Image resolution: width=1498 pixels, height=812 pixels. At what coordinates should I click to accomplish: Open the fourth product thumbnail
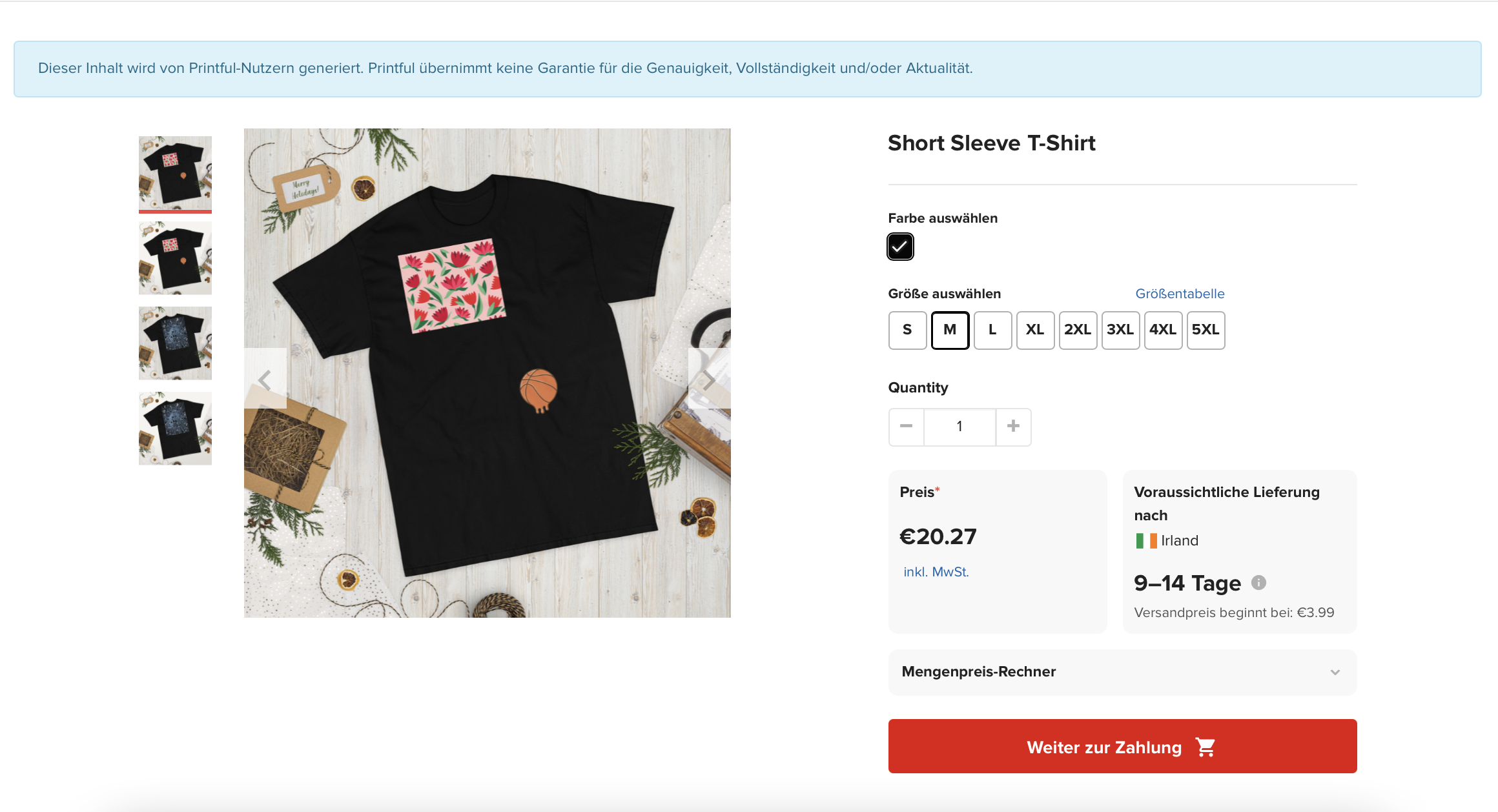(x=175, y=428)
